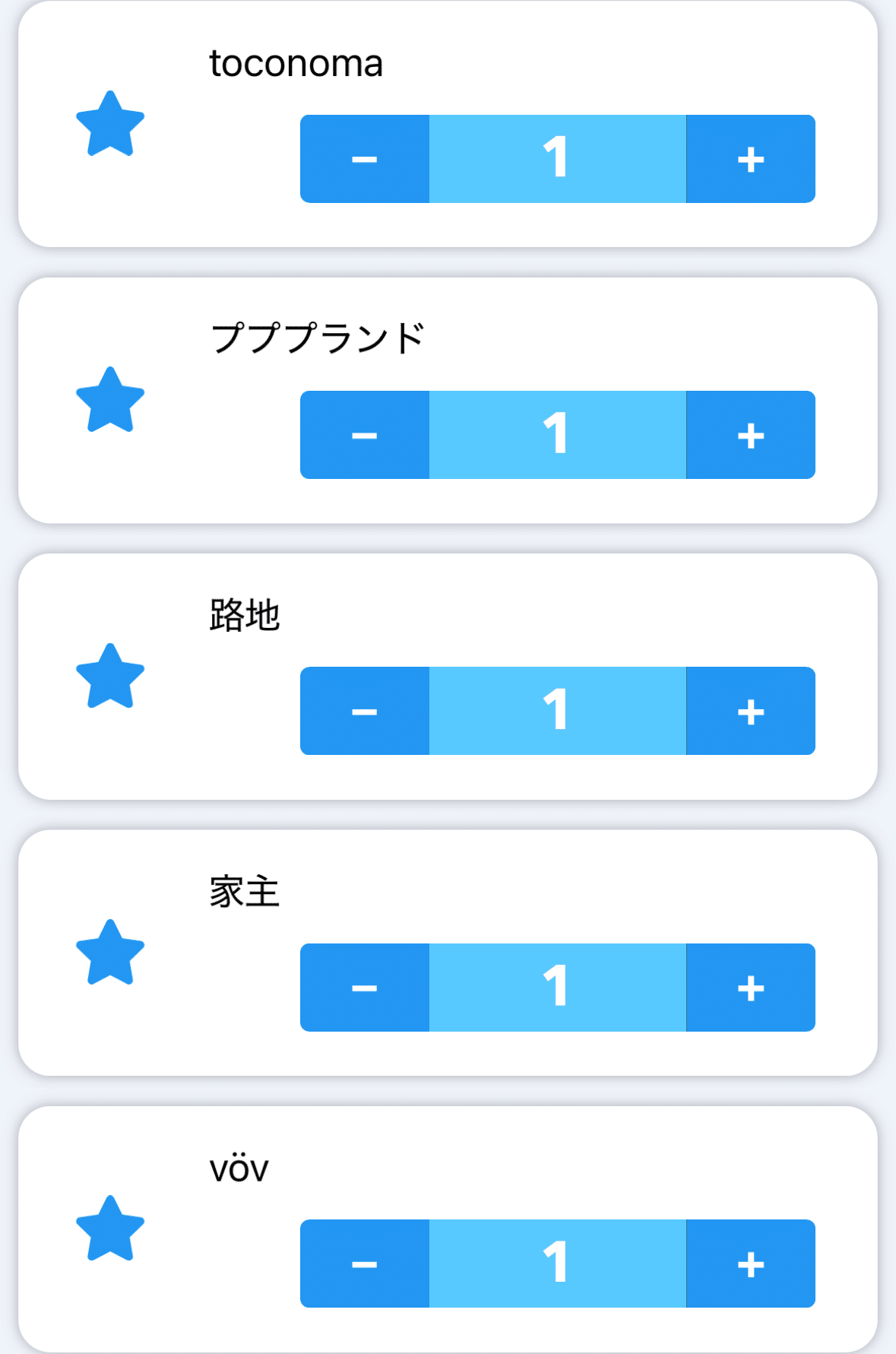Click the toconoma count value field
The height and width of the screenshot is (1354, 896).
[x=557, y=159]
